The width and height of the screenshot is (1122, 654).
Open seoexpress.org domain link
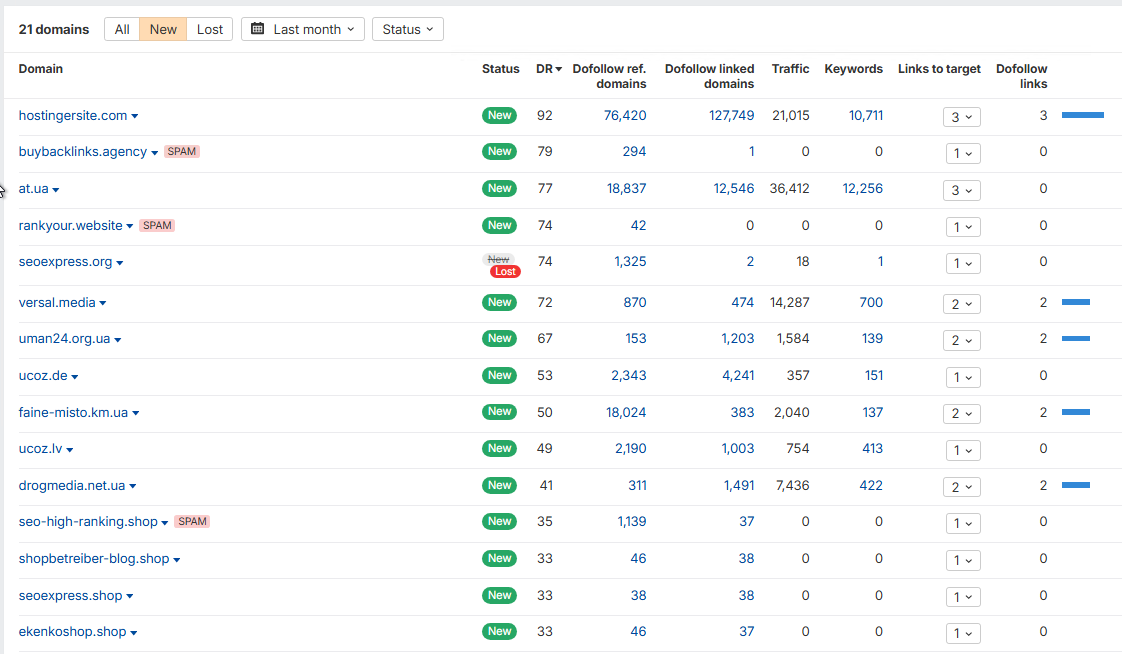(65, 262)
